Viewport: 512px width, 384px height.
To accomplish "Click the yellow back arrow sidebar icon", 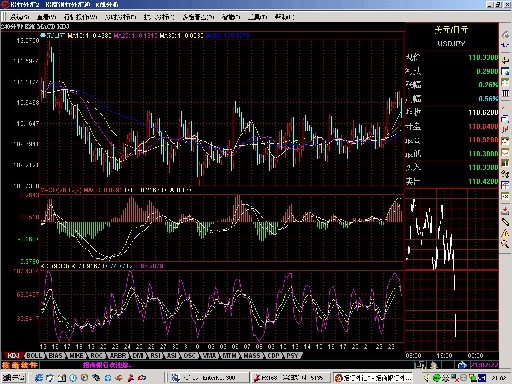I will point(505,60).
